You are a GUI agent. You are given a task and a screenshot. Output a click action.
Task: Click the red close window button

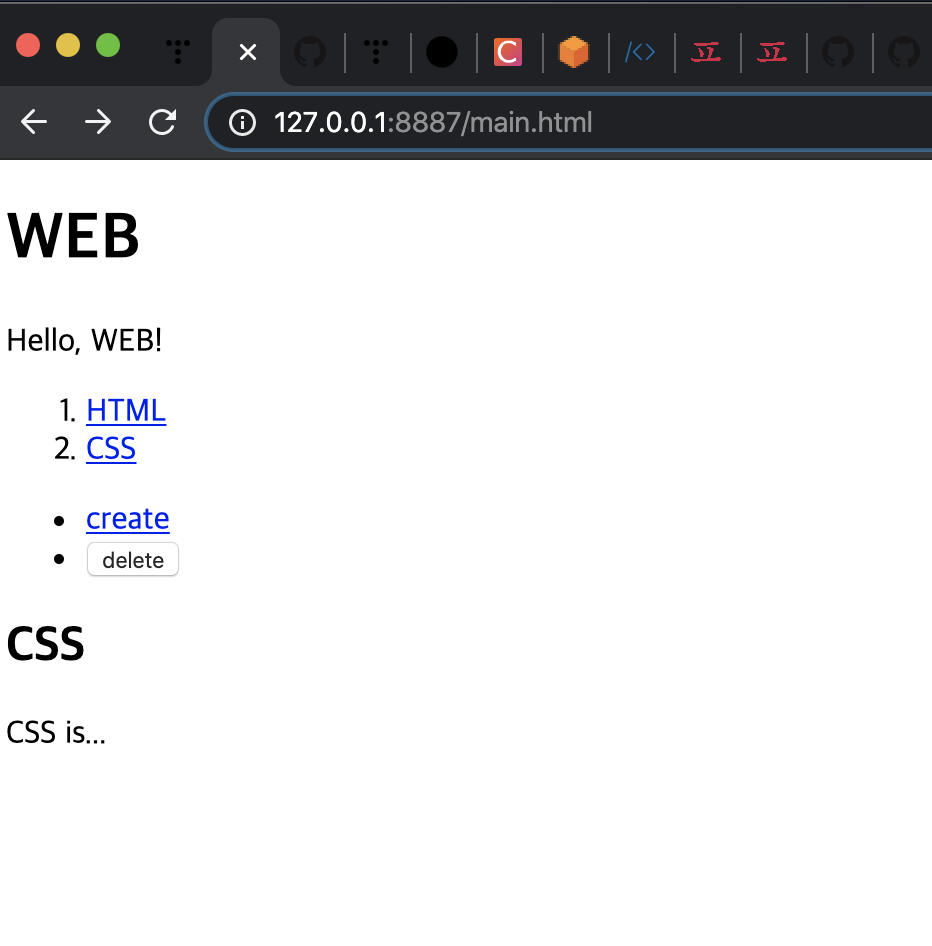click(x=28, y=45)
